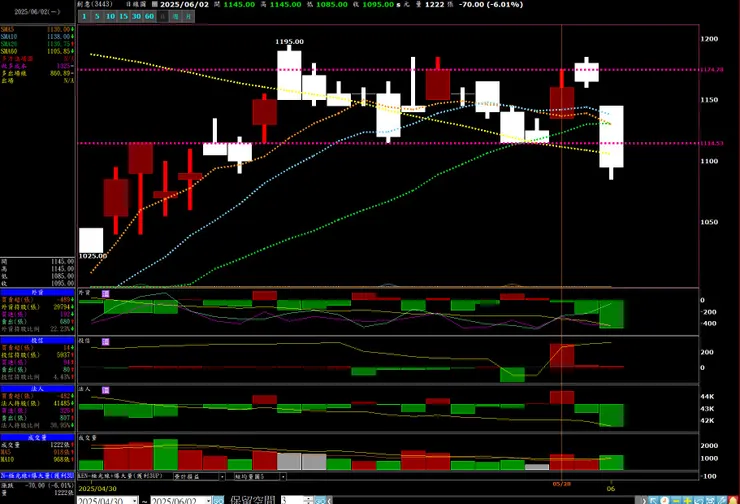Toggle purple settings square in 法人 panel
The height and width of the screenshot is (504, 740).
pos(106,390)
